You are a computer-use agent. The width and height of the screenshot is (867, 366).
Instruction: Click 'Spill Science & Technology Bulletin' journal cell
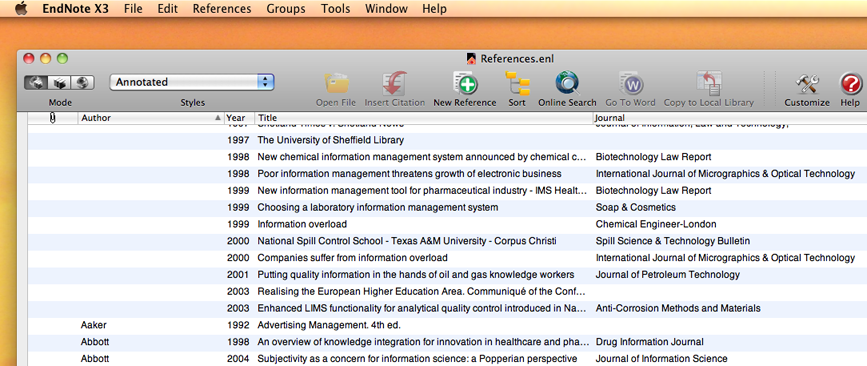673,241
